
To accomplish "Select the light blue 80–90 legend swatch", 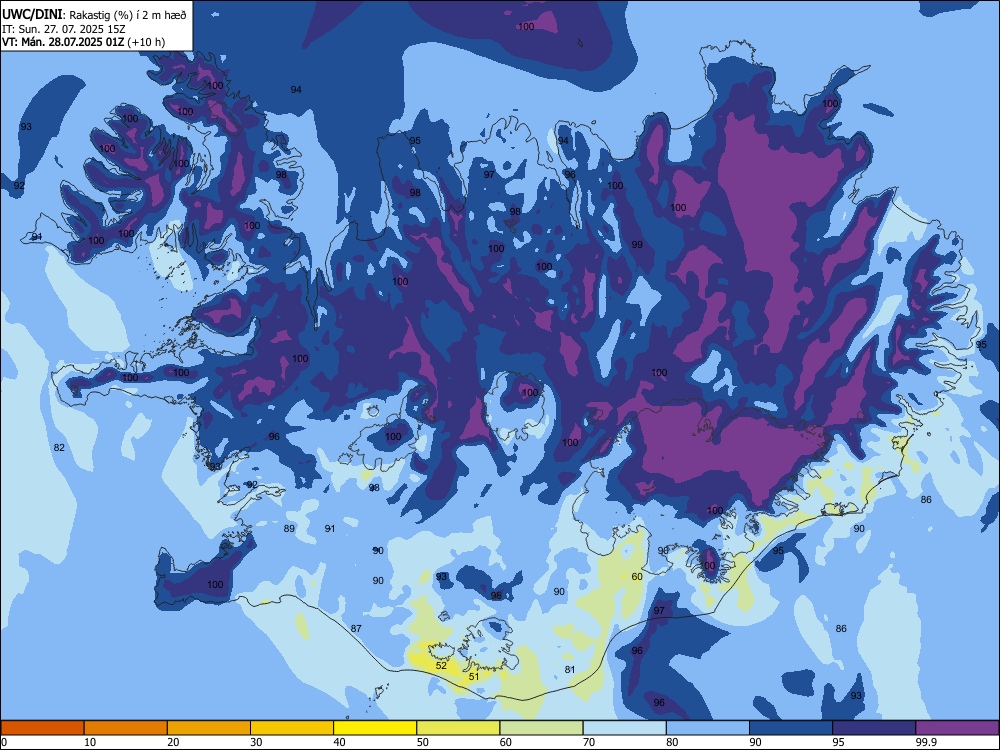I will pyautogui.click(x=708, y=728).
